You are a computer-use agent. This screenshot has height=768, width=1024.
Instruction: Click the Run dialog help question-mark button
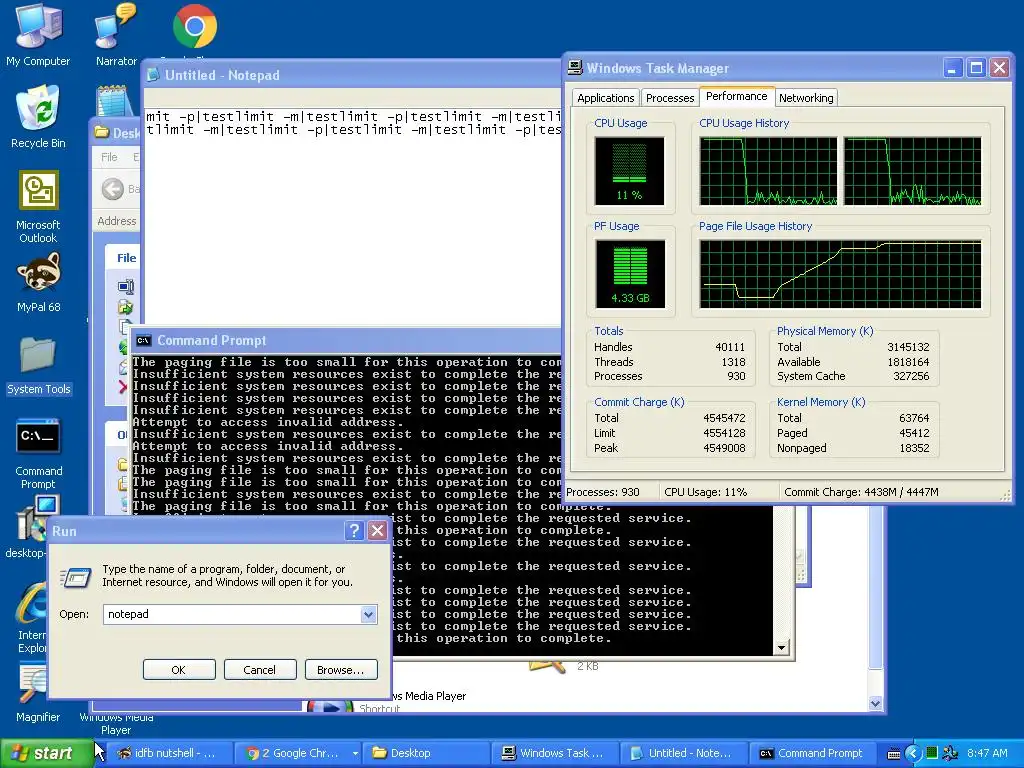(354, 530)
